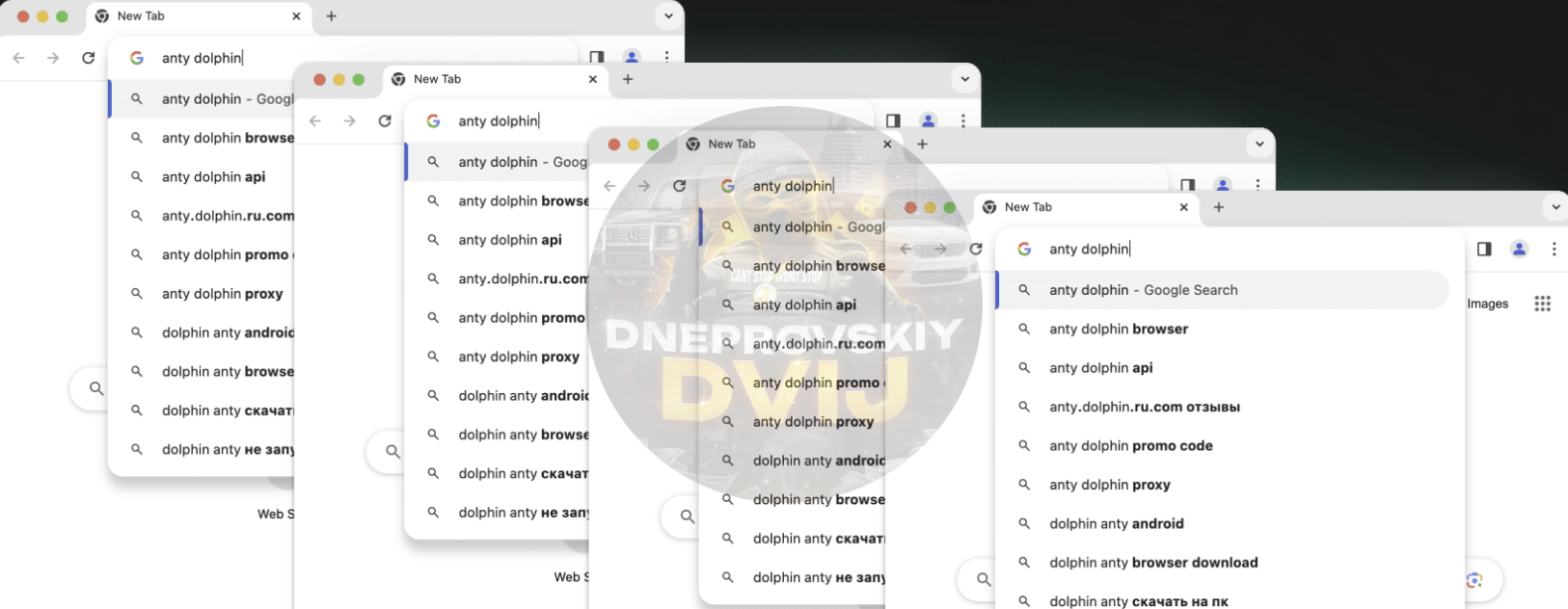Reload the page in third window from left
Viewport: 1568px width, 609px height.
pyautogui.click(x=680, y=186)
